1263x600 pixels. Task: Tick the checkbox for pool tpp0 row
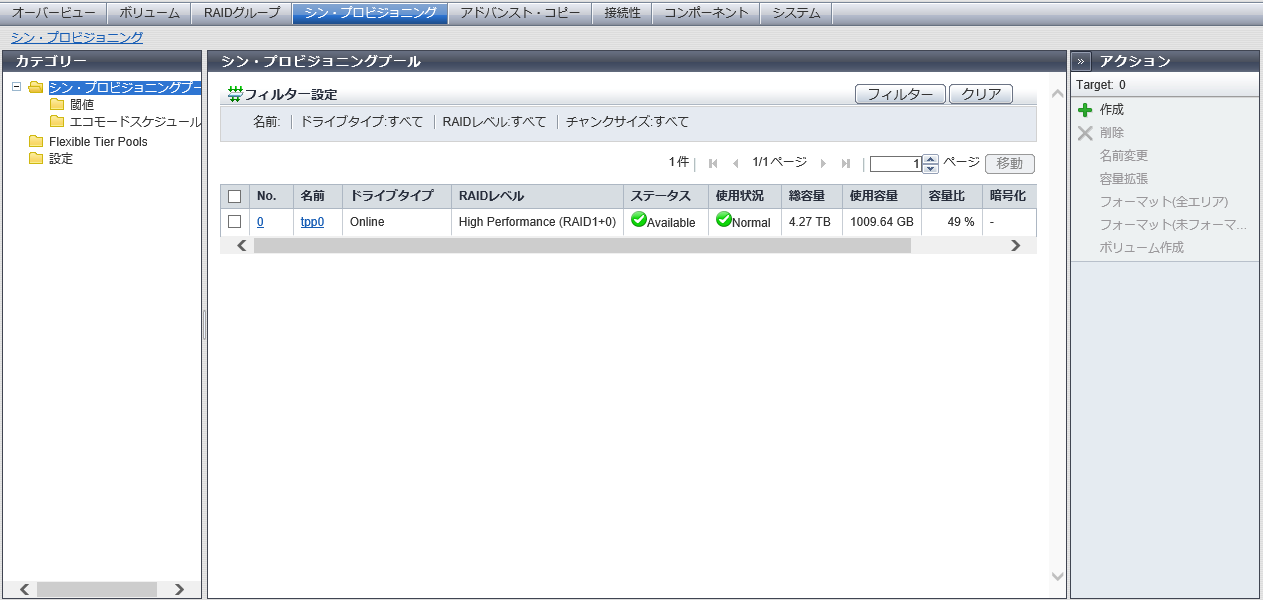[x=234, y=222]
